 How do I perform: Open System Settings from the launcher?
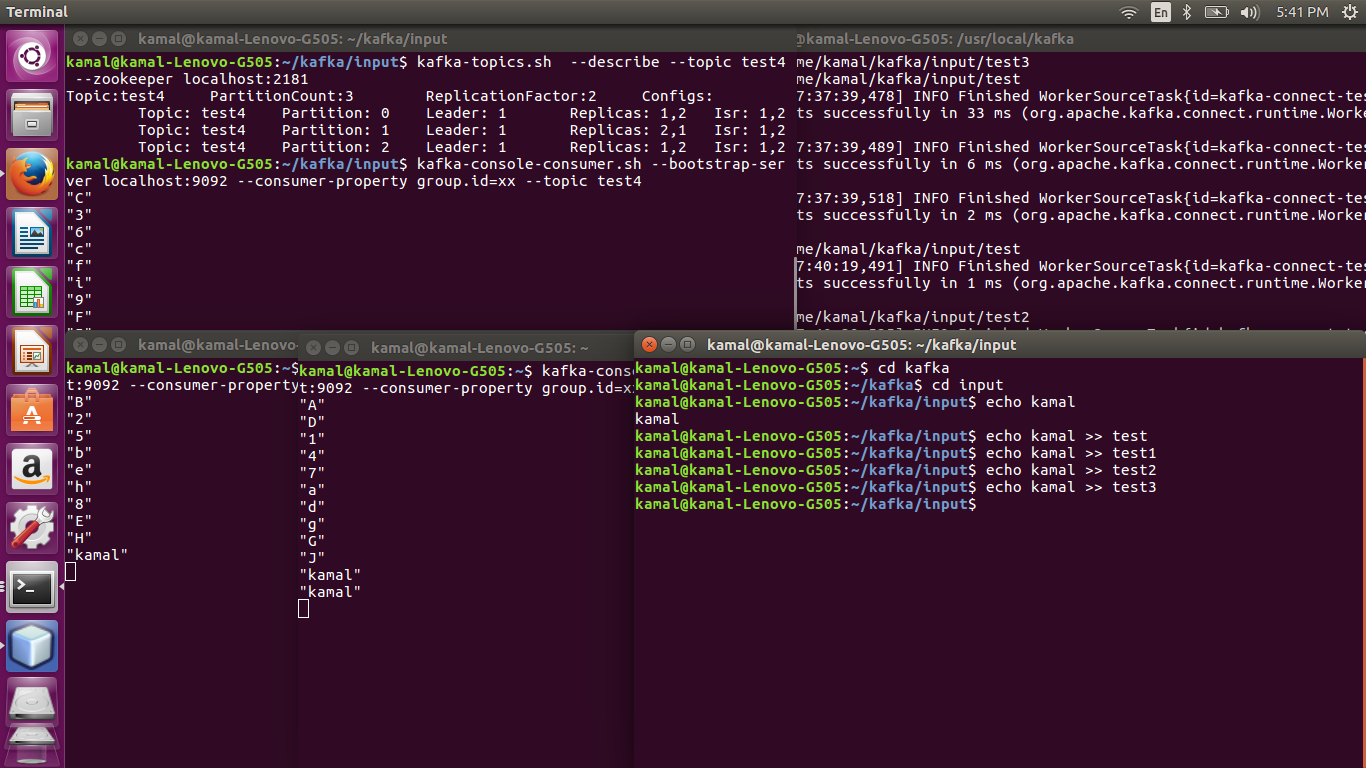tap(32, 525)
